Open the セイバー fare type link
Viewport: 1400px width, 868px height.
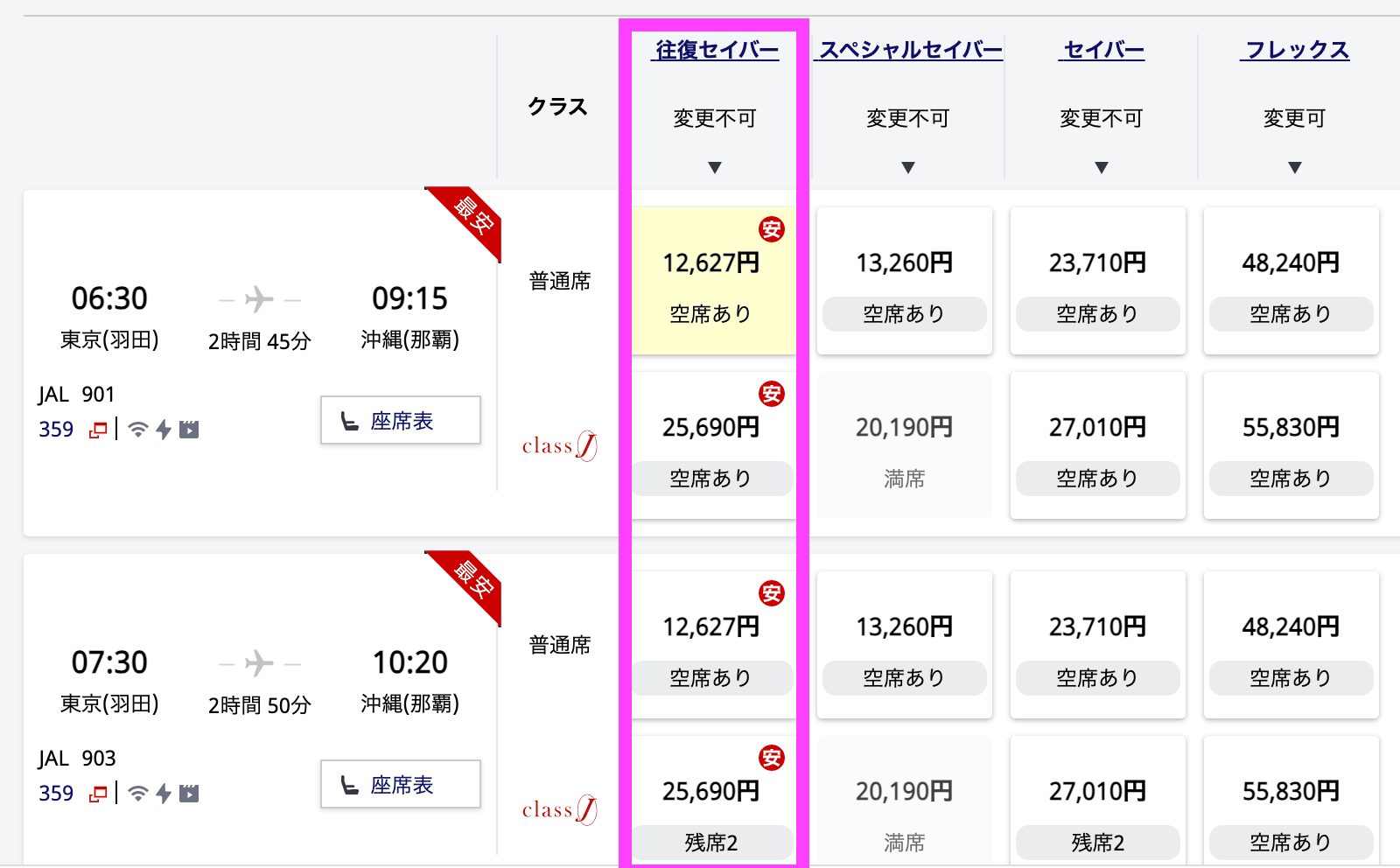click(x=1102, y=50)
